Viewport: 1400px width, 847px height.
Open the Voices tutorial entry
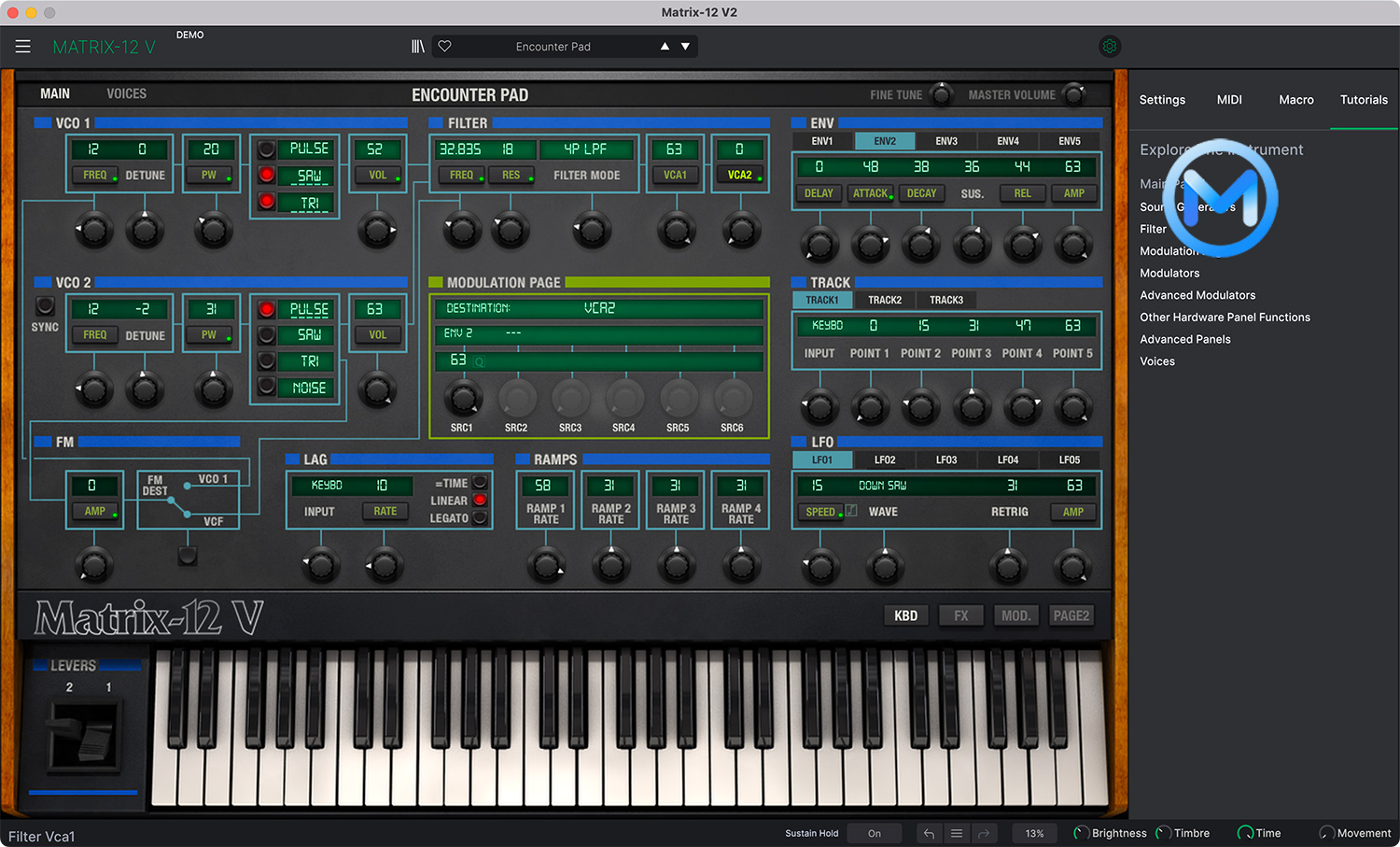click(x=1157, y=361)
